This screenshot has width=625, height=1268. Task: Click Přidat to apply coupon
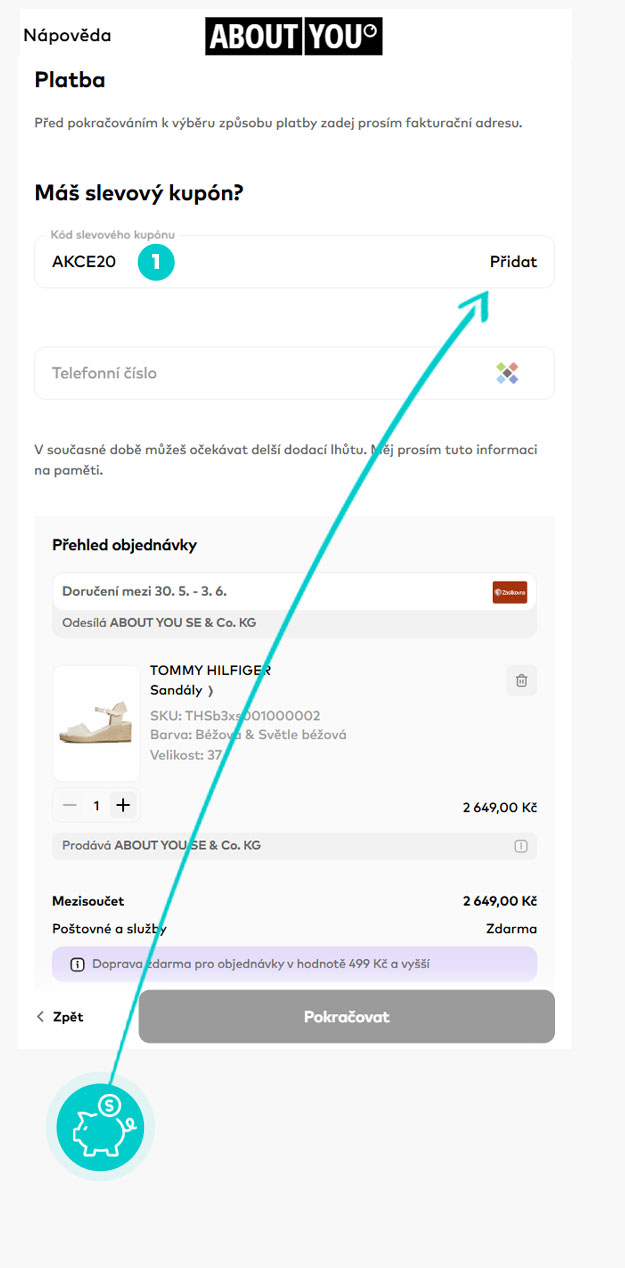click(513, 262)
